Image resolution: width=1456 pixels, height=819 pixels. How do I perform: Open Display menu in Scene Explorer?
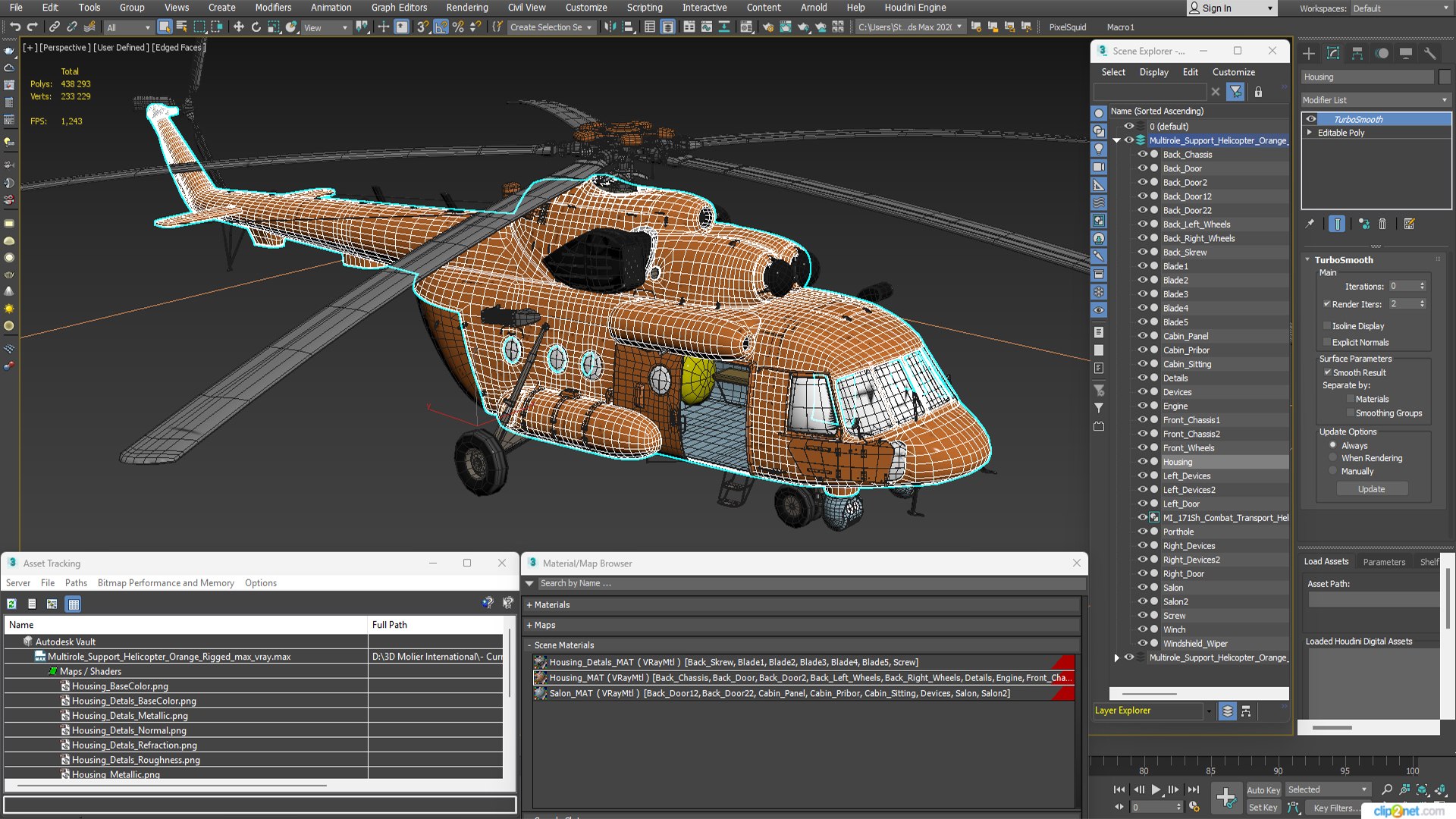point(1153,72)
